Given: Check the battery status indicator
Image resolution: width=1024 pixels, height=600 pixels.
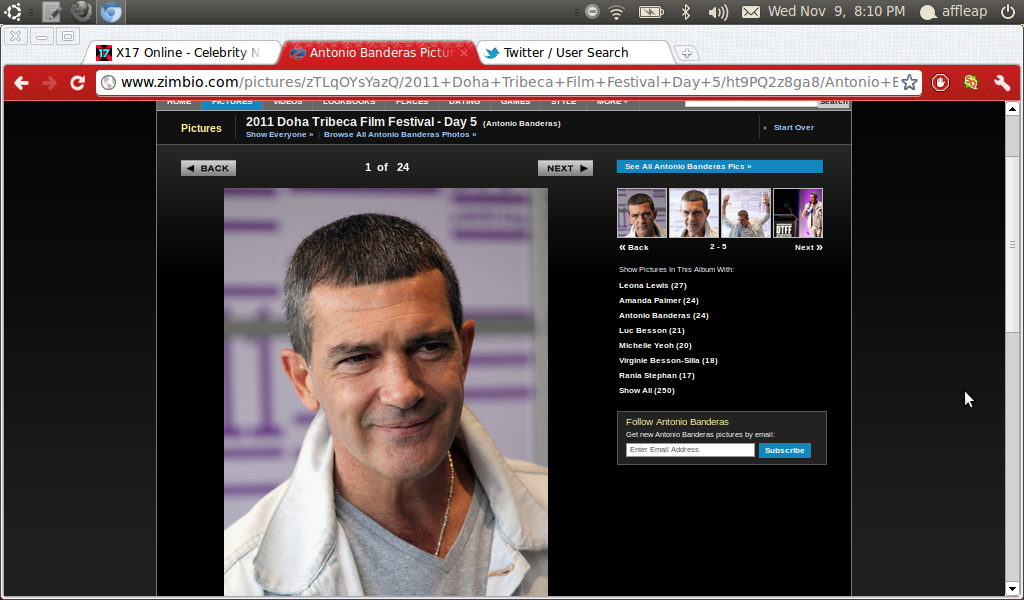Looking at the screenshot, I should click(650, 12).
